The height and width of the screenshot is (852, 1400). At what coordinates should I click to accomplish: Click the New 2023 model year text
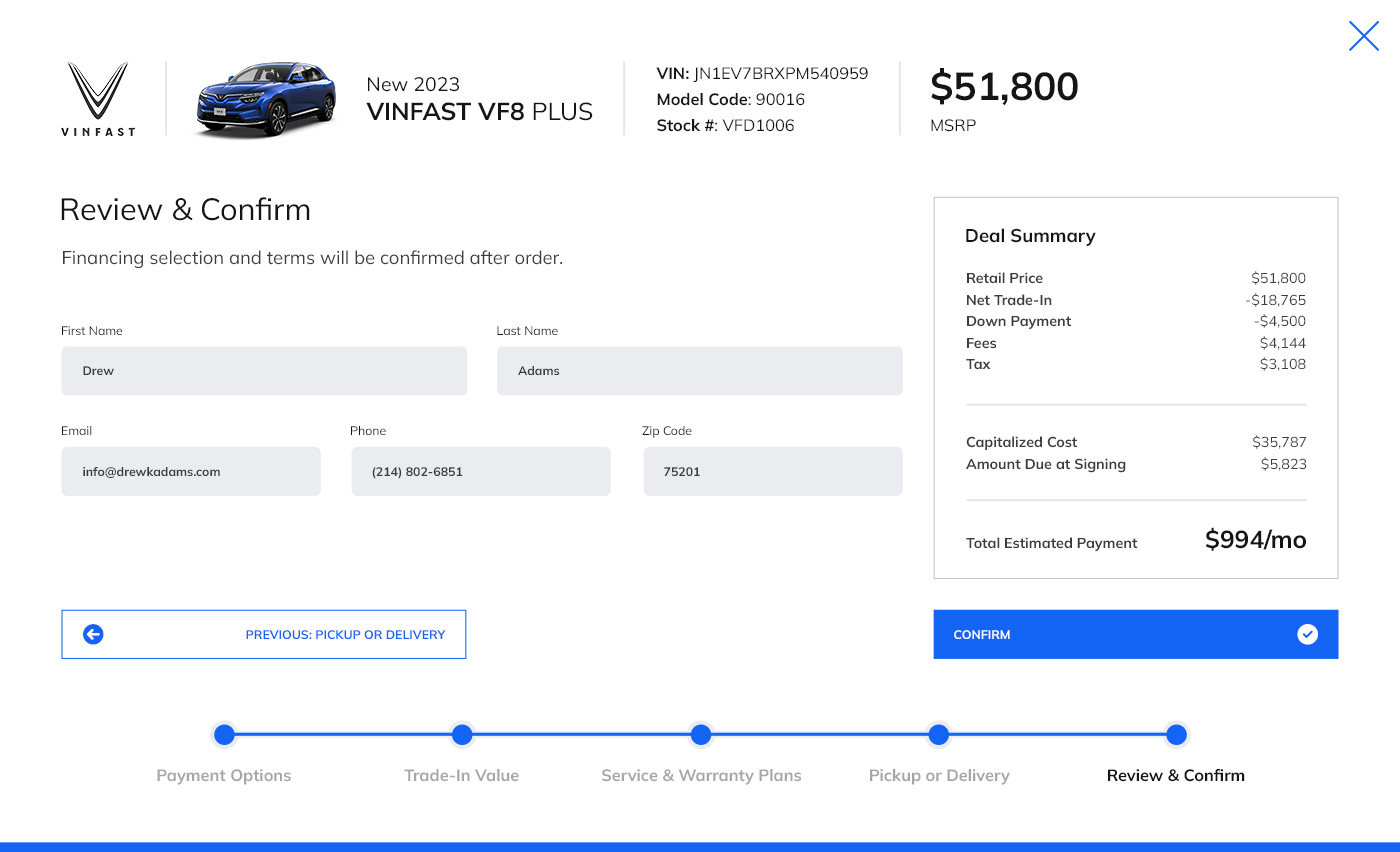click(413, 84)
